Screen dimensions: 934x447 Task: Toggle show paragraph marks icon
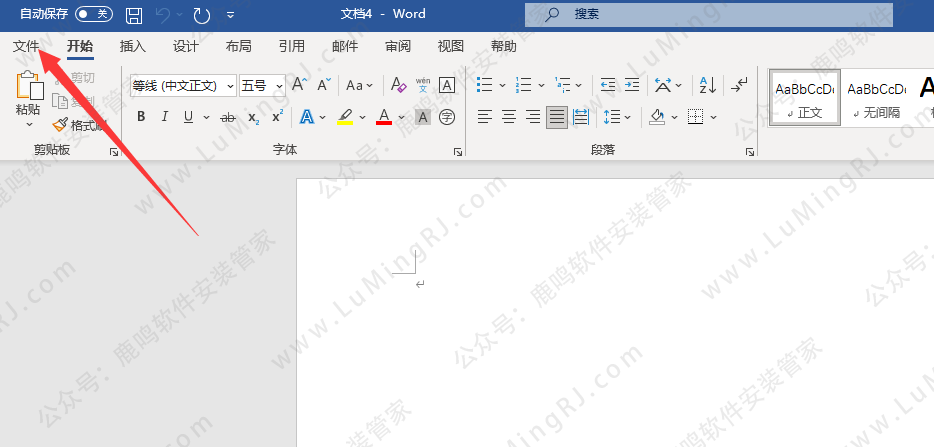739,85
